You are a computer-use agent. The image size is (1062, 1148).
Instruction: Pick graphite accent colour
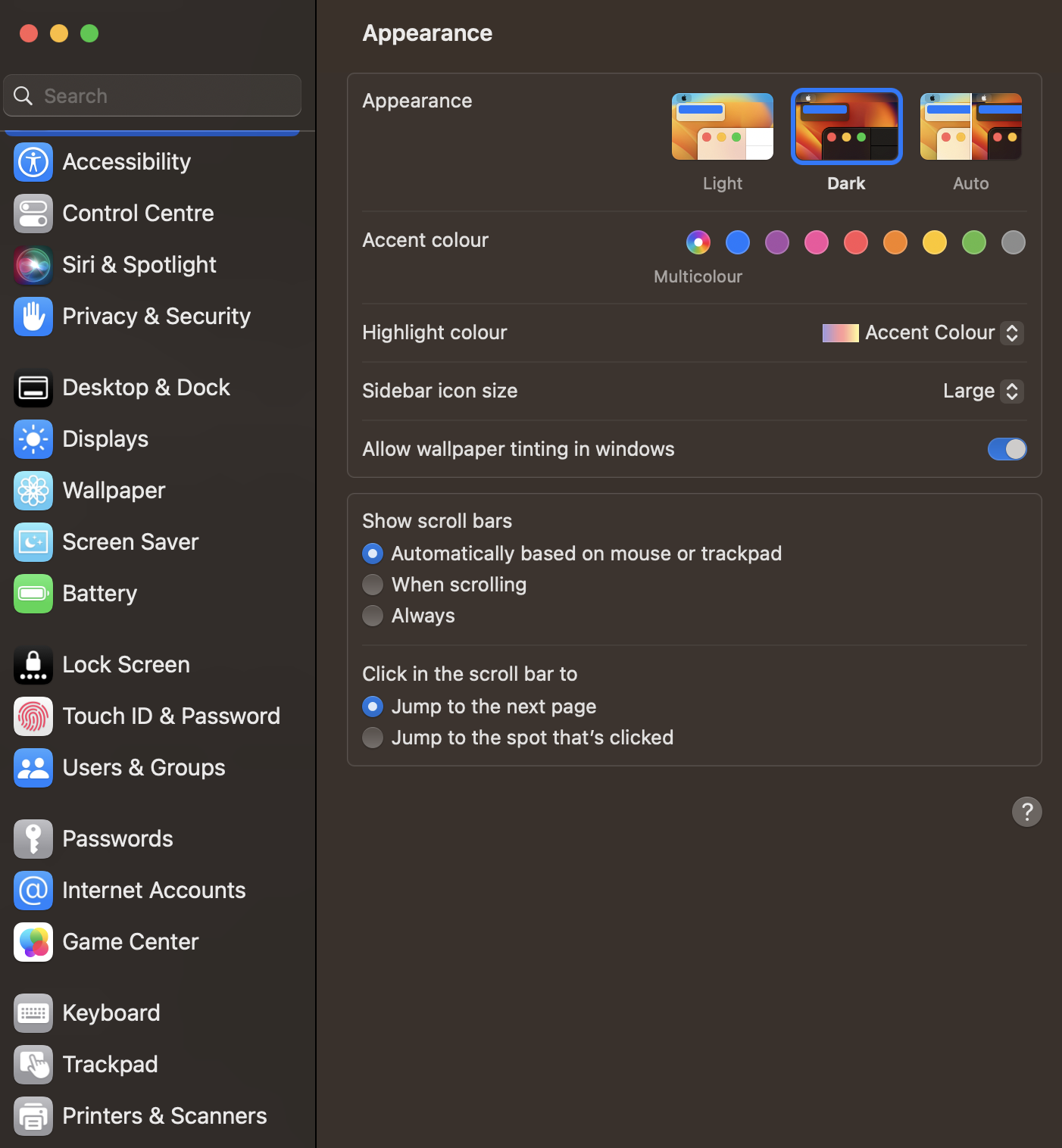(x=1014, y=242)
